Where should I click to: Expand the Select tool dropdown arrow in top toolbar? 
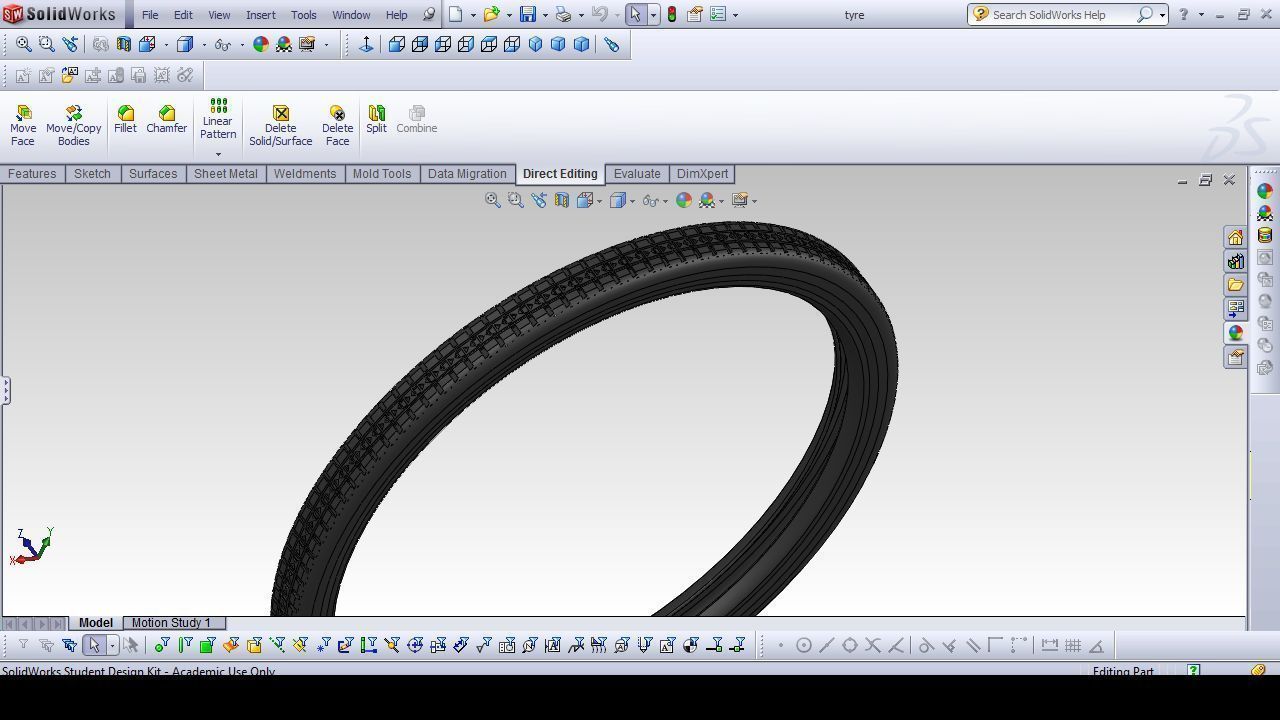coord(653,15)
